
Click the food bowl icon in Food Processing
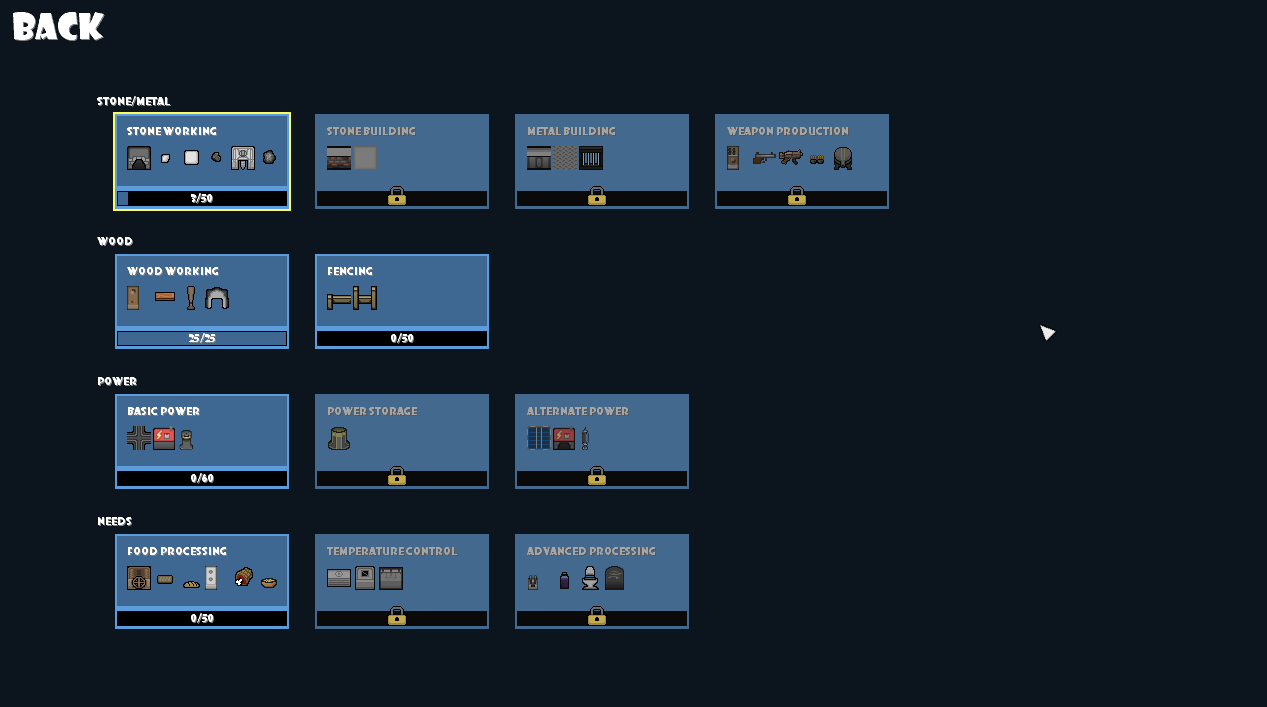(269, 582)
